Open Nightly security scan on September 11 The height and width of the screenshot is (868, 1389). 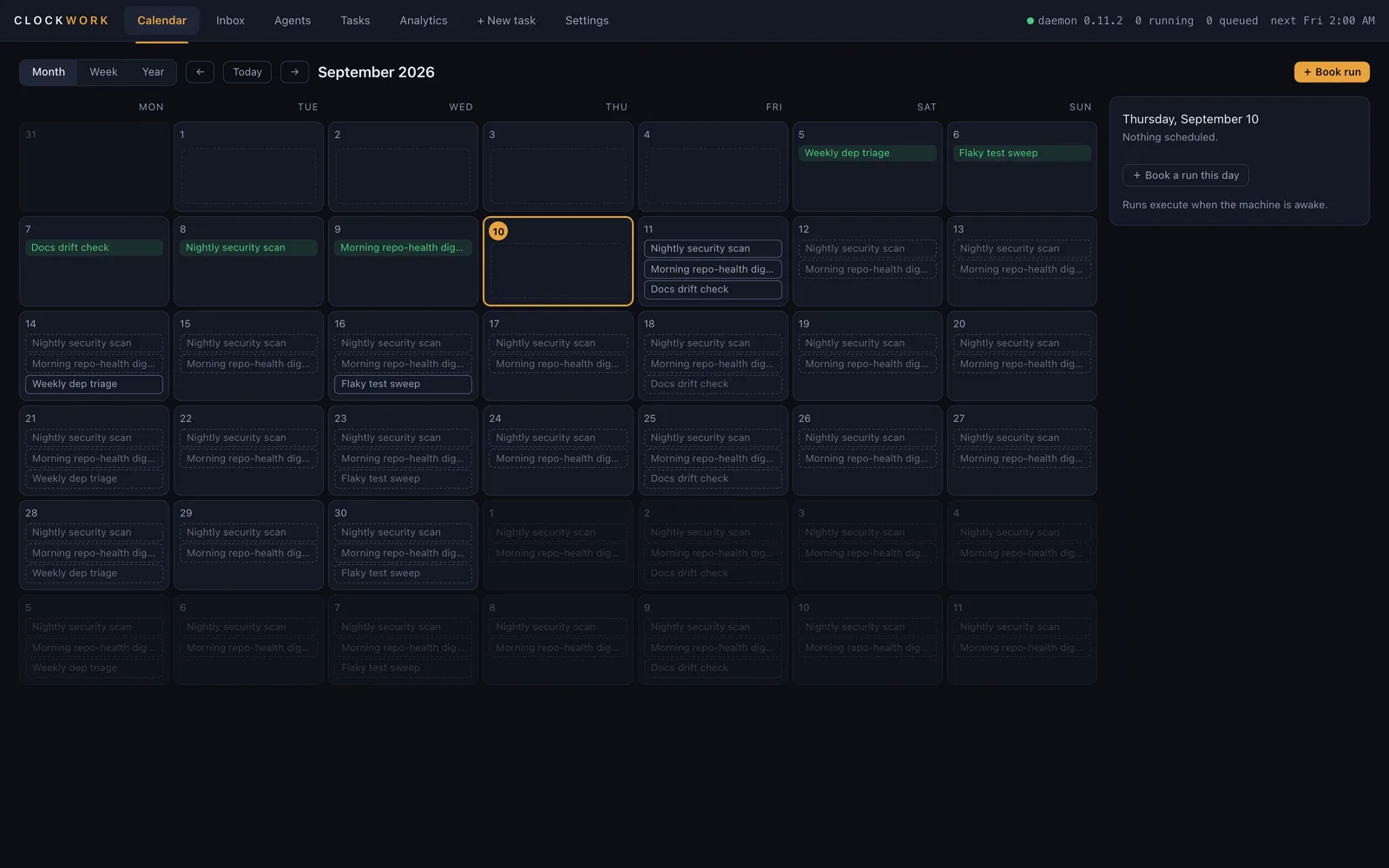(713, 248)
